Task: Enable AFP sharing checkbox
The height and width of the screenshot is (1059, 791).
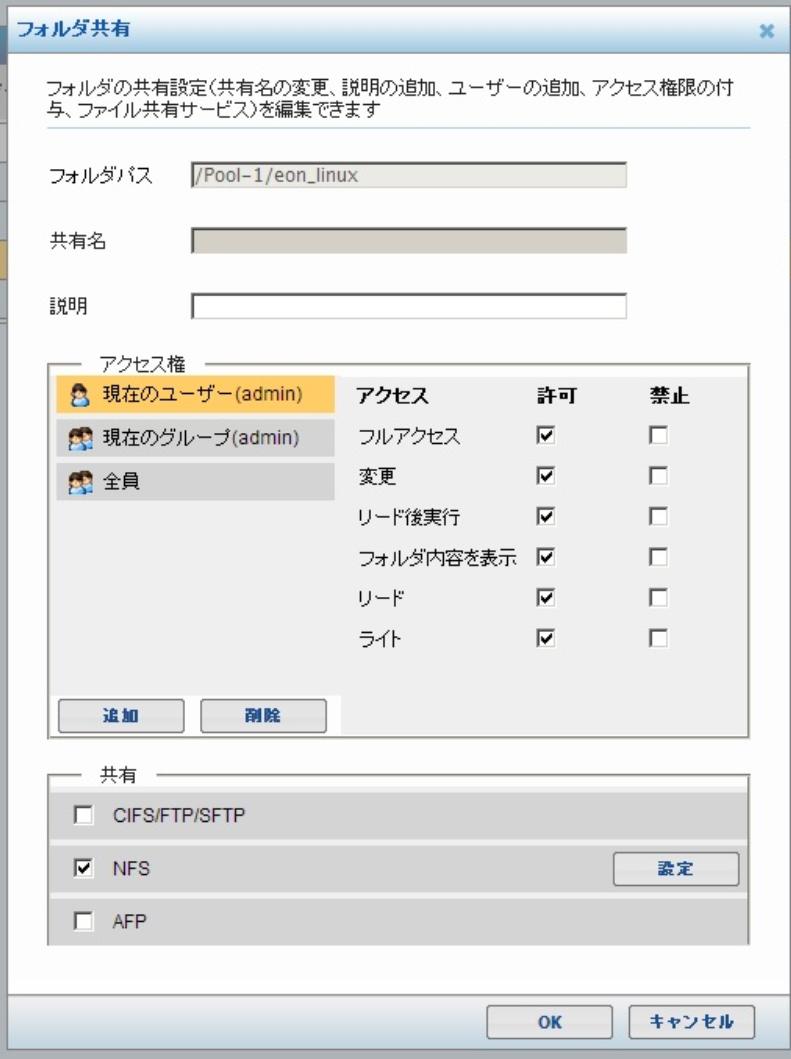Action: click(x=83, y=923)
